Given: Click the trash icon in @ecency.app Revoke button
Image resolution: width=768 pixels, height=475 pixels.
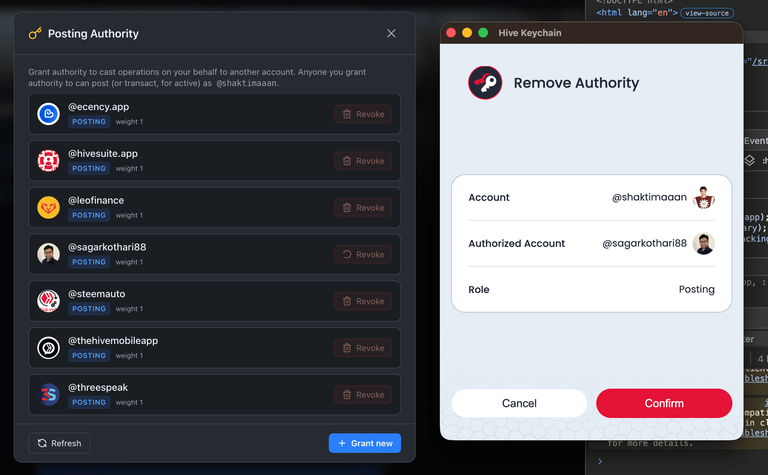Looking at the screenshot, I should [x=347, y=114].
